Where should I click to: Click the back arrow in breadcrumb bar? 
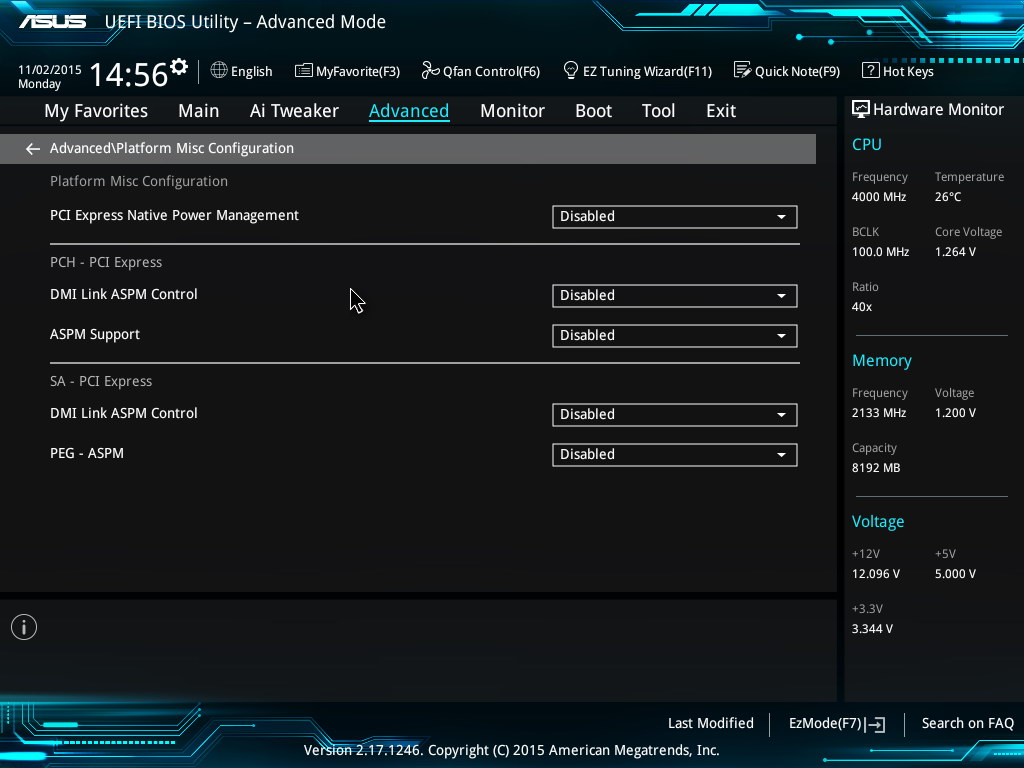33,149
